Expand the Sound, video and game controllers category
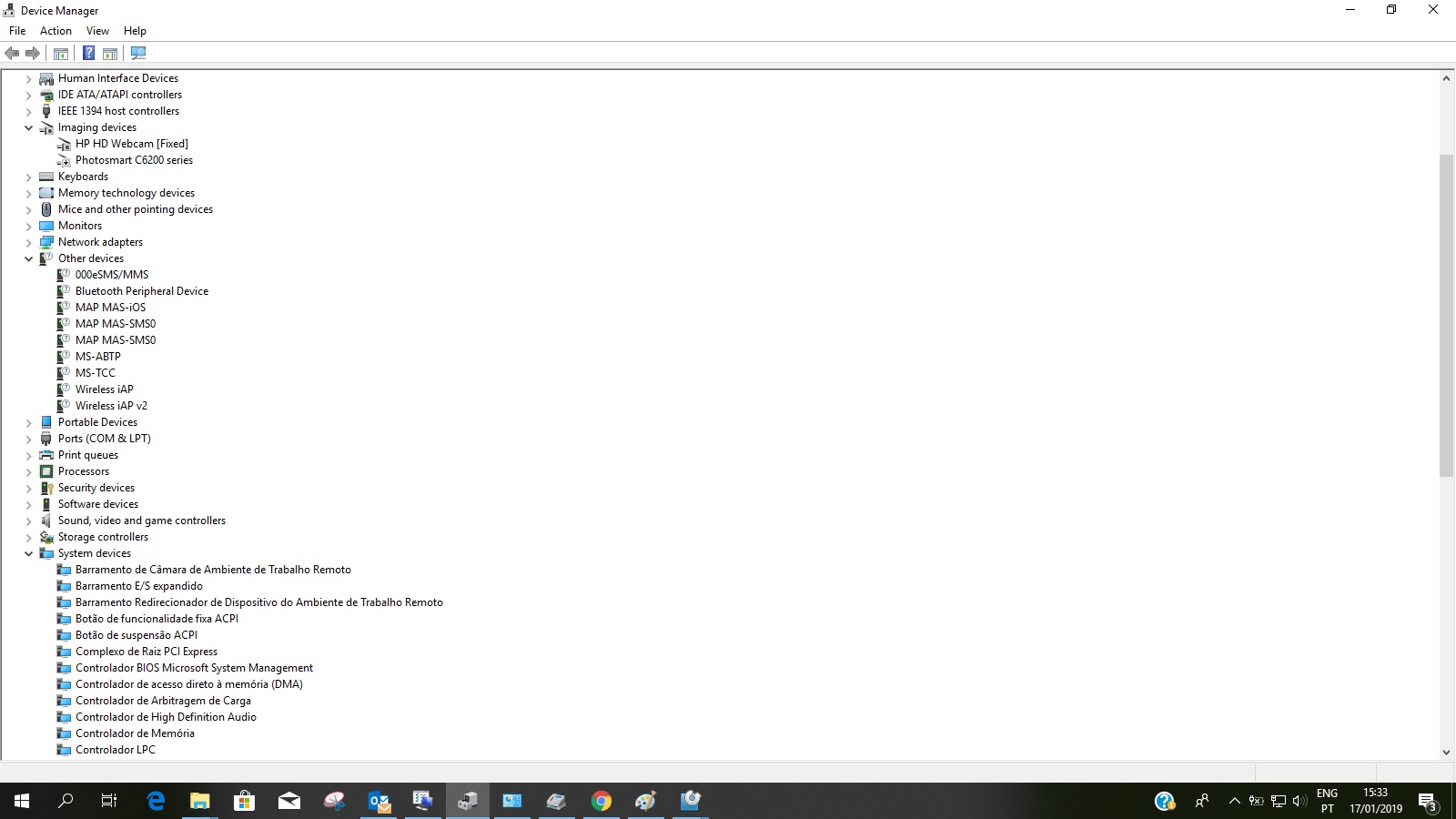 coord(28,521)
